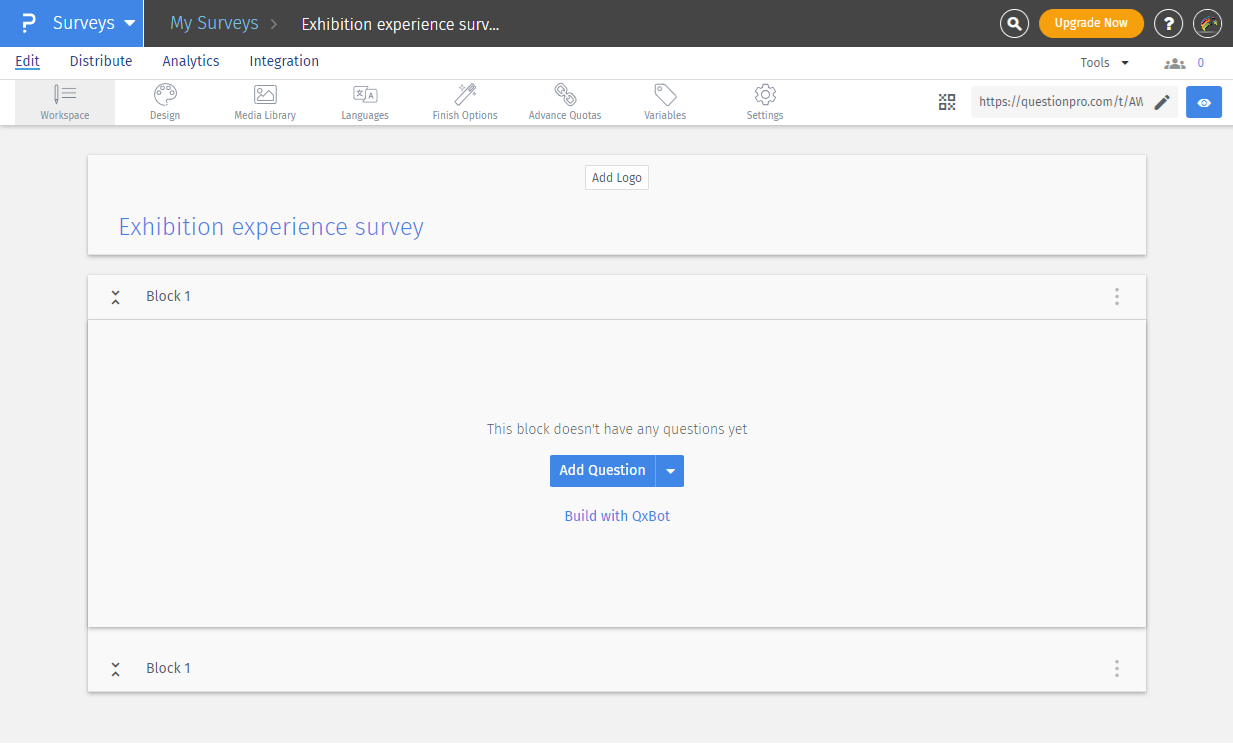Viewport: 1233px width, 744px height.
Task: Open the Block 1 options menu
Action: click(x=1116, y=296)
